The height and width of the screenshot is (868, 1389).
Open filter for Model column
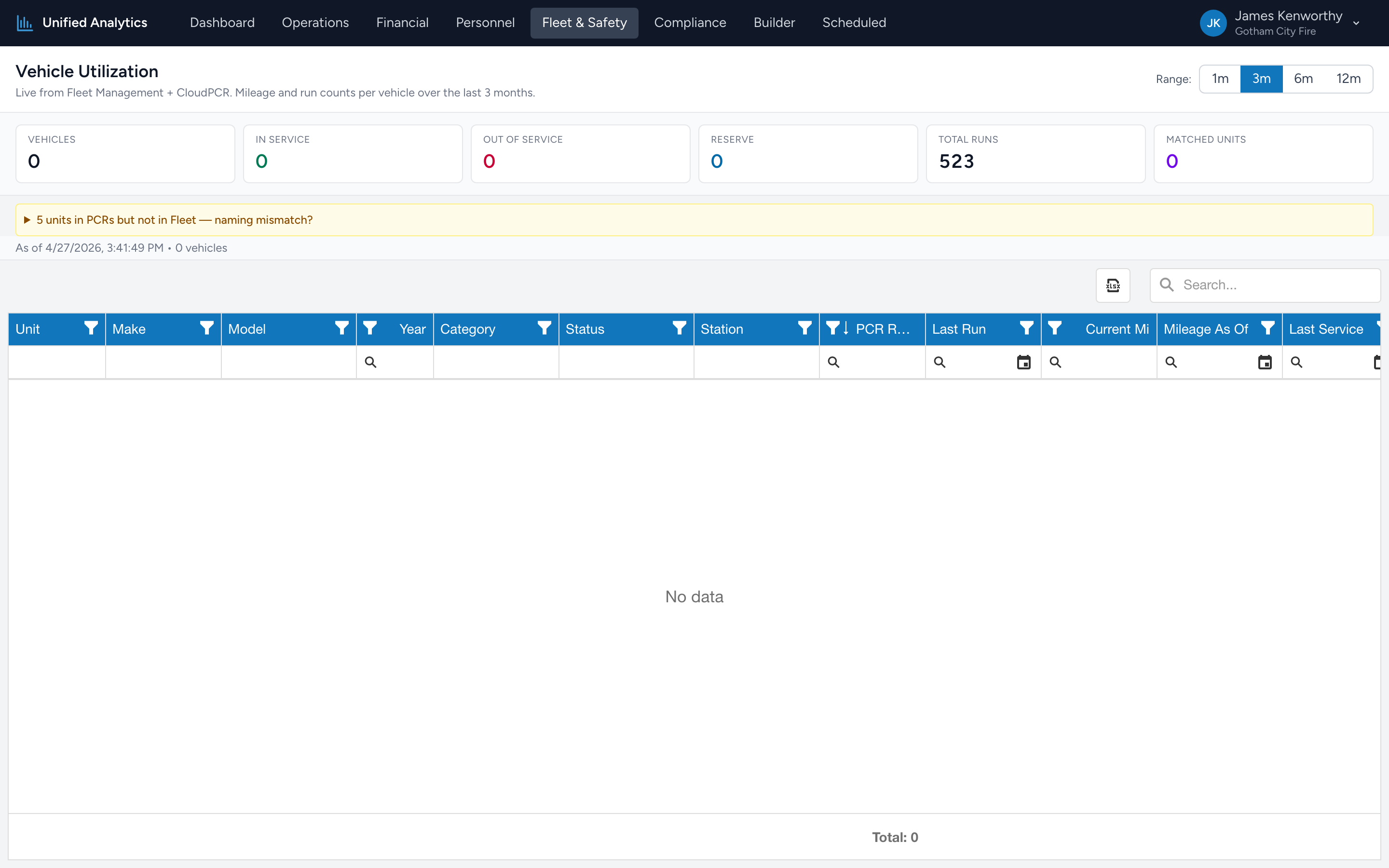pyautogui.click(x=341, y=328)
